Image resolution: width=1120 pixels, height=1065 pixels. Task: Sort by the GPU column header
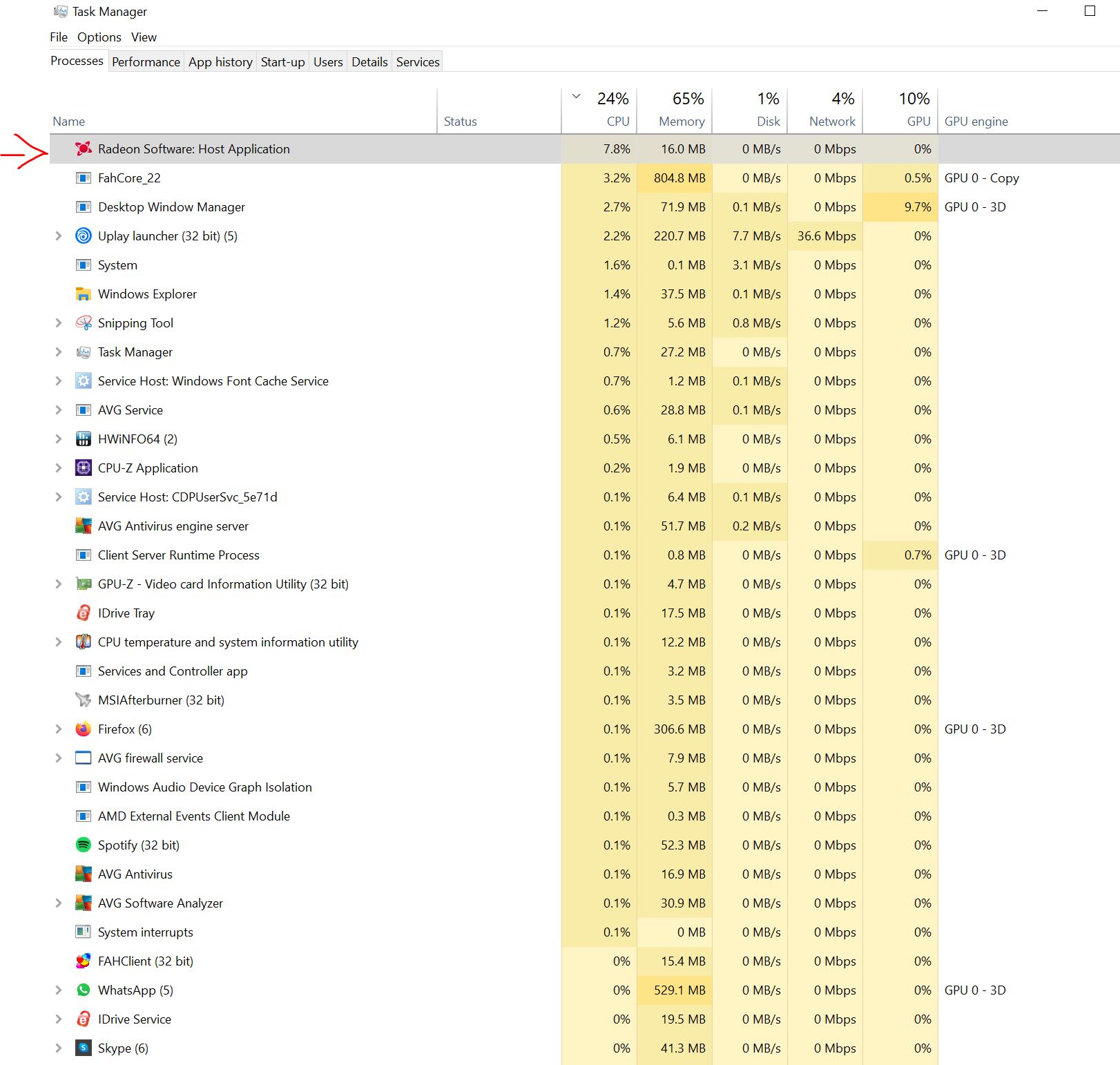click(x=900, y=111)
